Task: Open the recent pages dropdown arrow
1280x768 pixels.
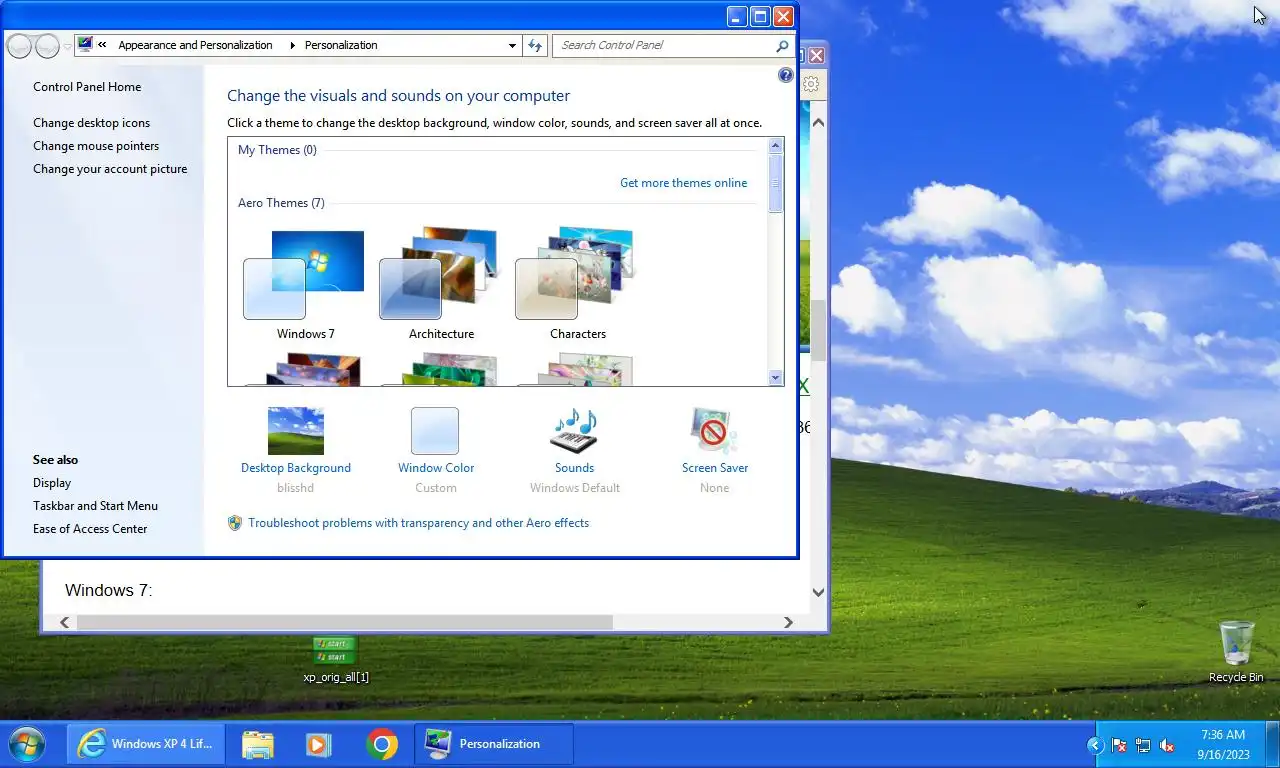Action: (x=67, y=46)
